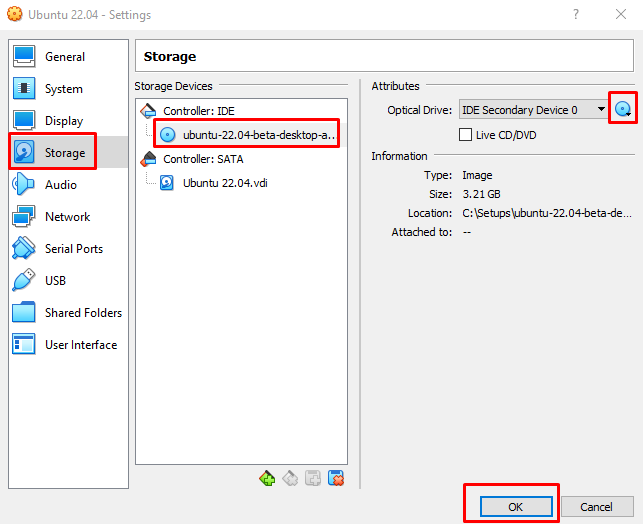The image size is (643, 524).
Task: Open the Serial Ports settings category
Action: tap(68, 248)
